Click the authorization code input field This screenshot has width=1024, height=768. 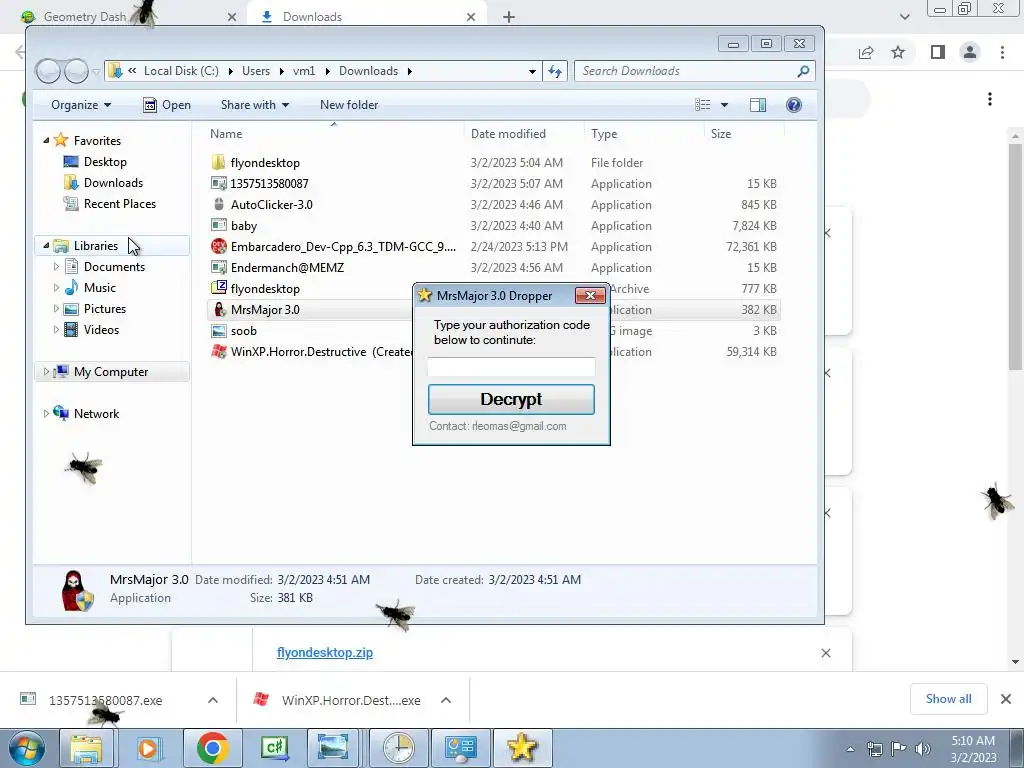click(x=511, y=366)
